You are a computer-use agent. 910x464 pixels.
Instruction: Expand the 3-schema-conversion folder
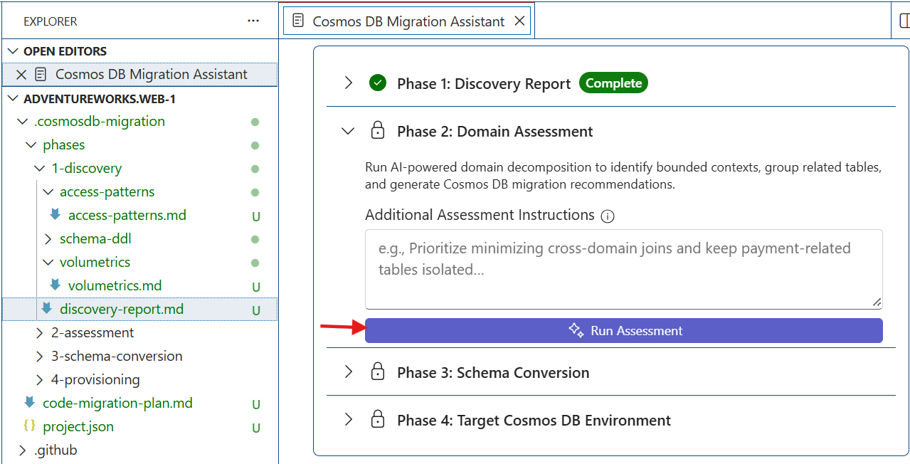[x=40, y=356]
